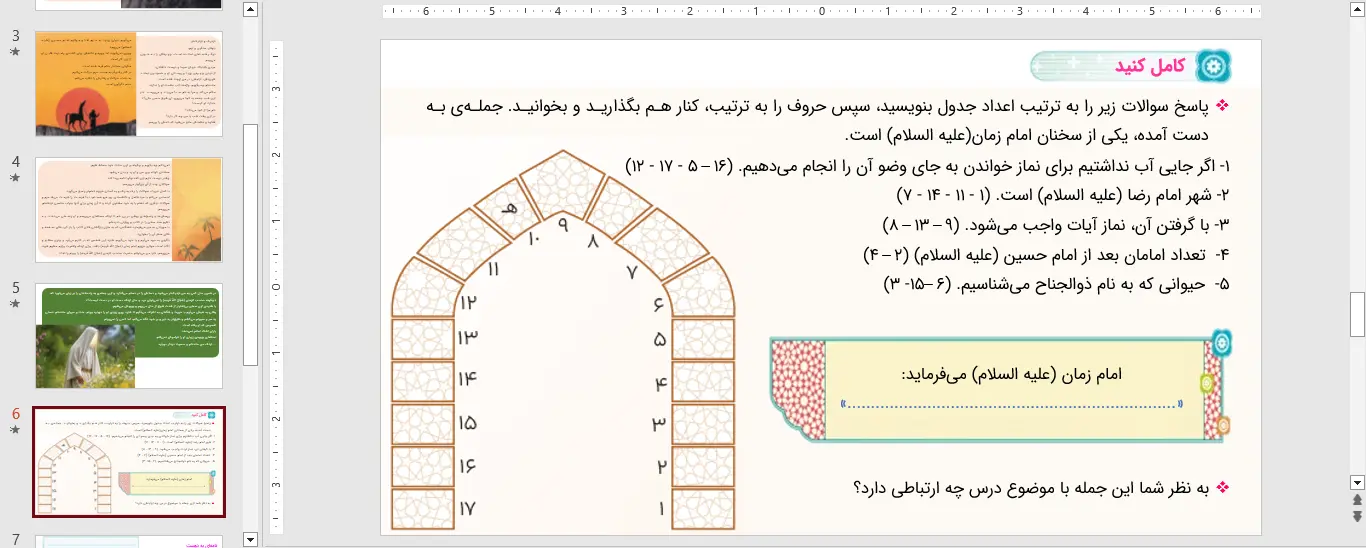Select slide 5 thumbnail with green text block
Screen dimensions: 1366x548
point(129,335)
